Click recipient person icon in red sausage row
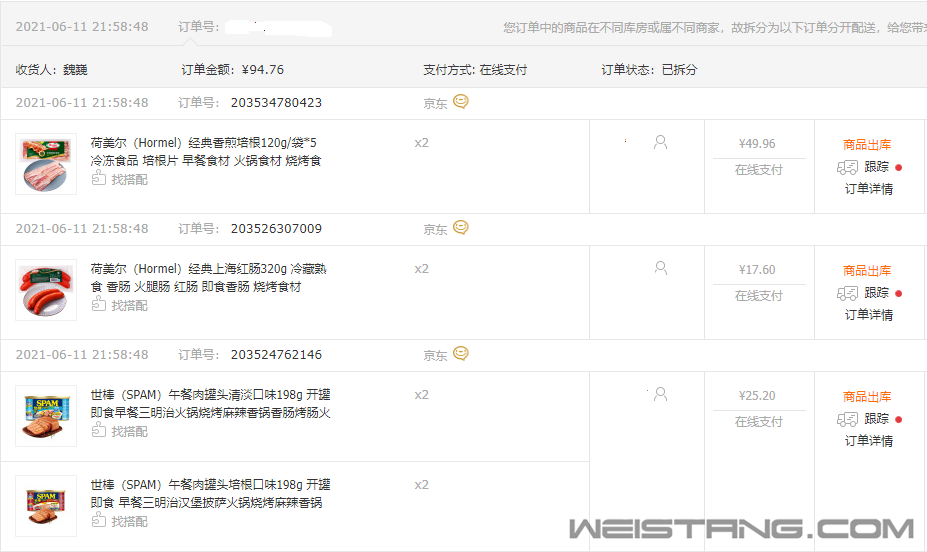The height and width of the screenshot is (552, 927). pyautogui.click(x=660, y=268)
